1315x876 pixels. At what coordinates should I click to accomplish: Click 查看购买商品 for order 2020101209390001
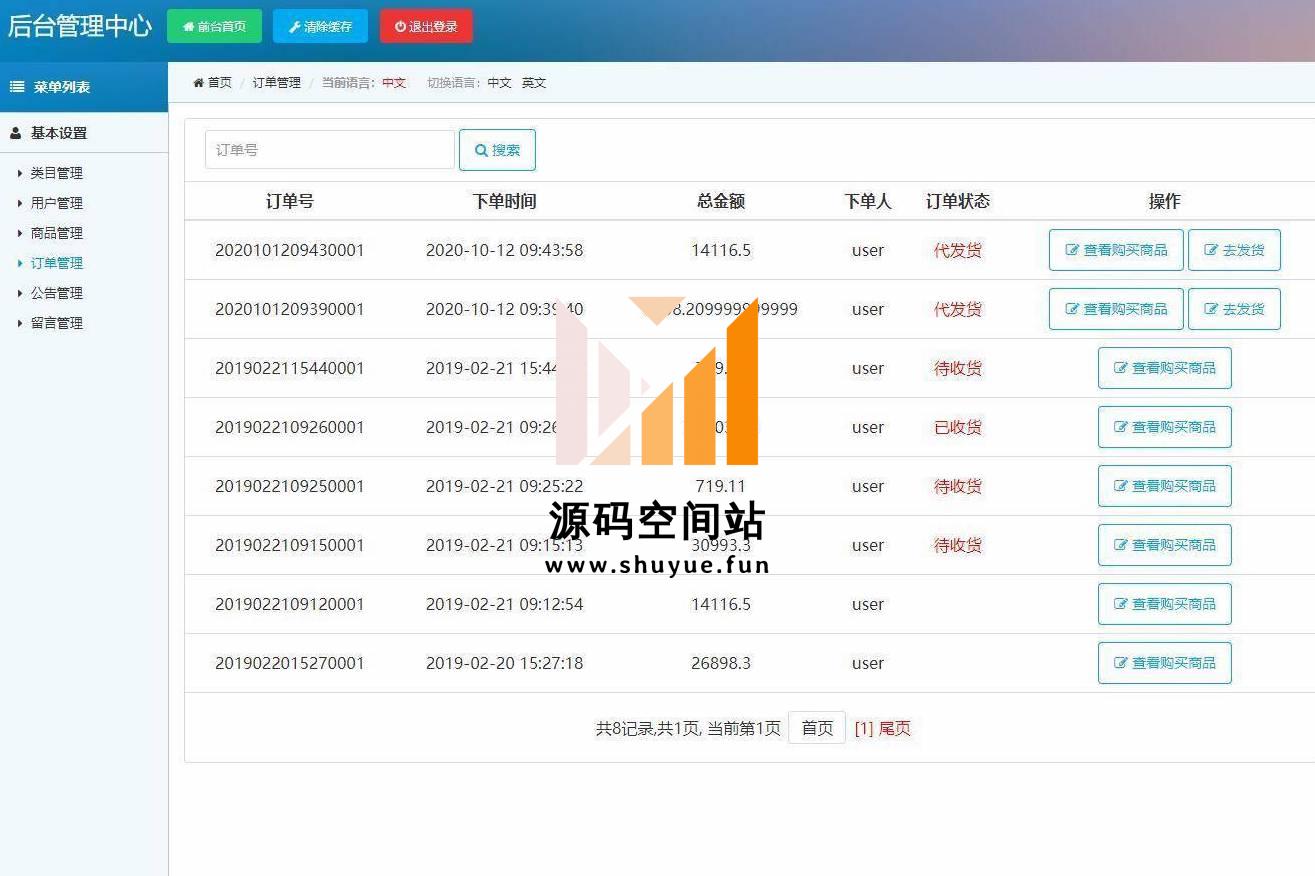click(x=1116, y=309)
